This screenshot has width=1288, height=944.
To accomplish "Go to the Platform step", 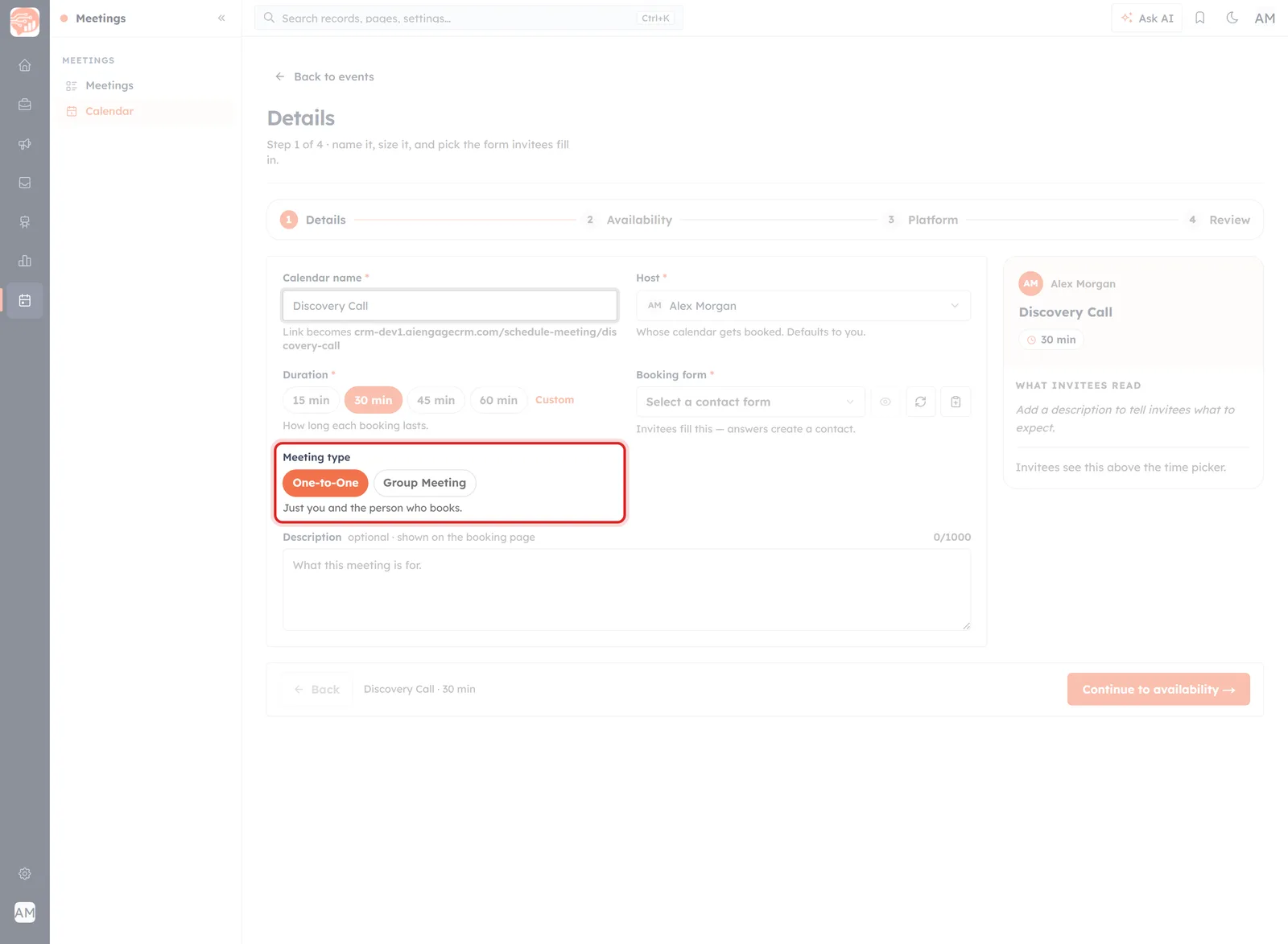I will [921, 220].
